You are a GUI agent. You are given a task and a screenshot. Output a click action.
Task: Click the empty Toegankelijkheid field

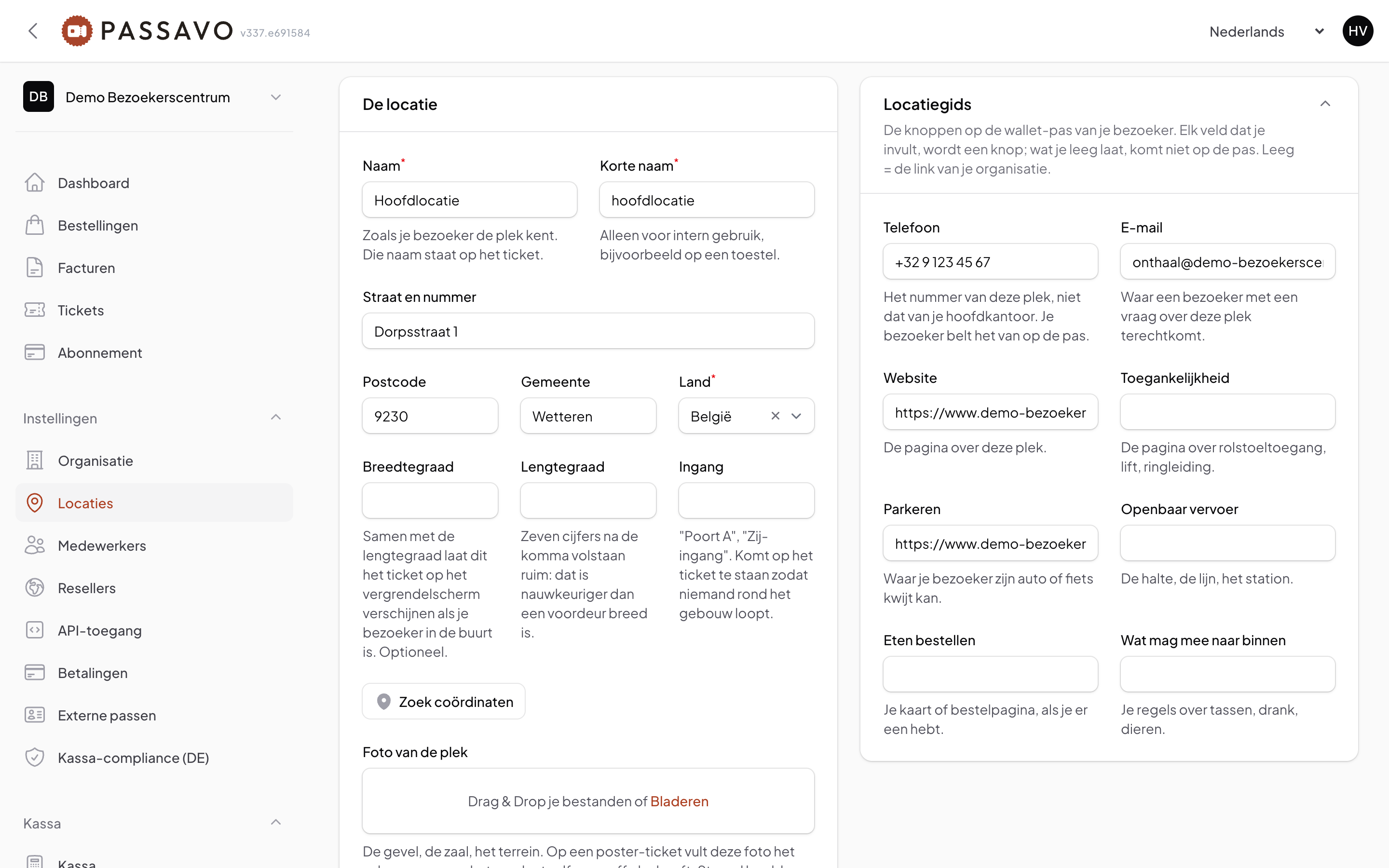tap(1228, 412)
